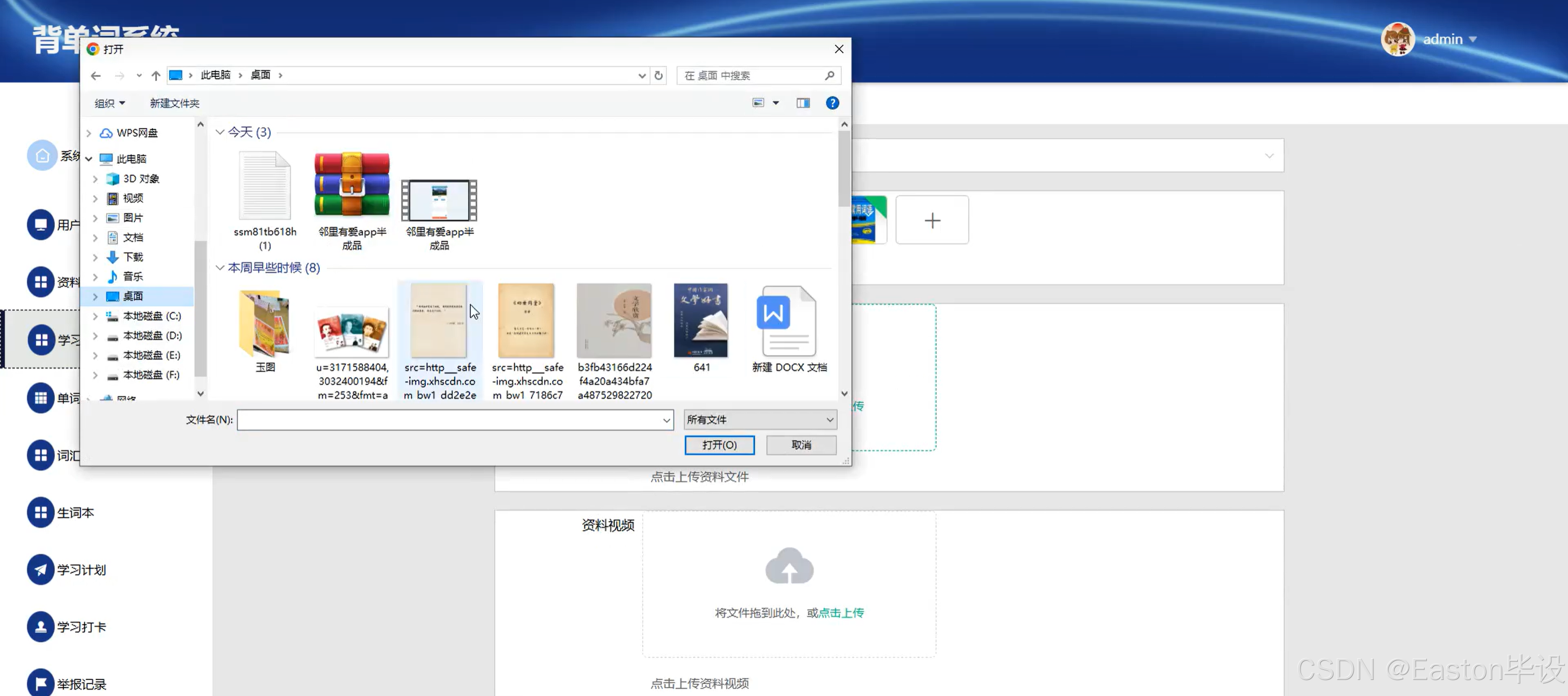Open the 所有文件 file type dropdown
Screen dimensions: 1568x696
[x=760, y=420]
